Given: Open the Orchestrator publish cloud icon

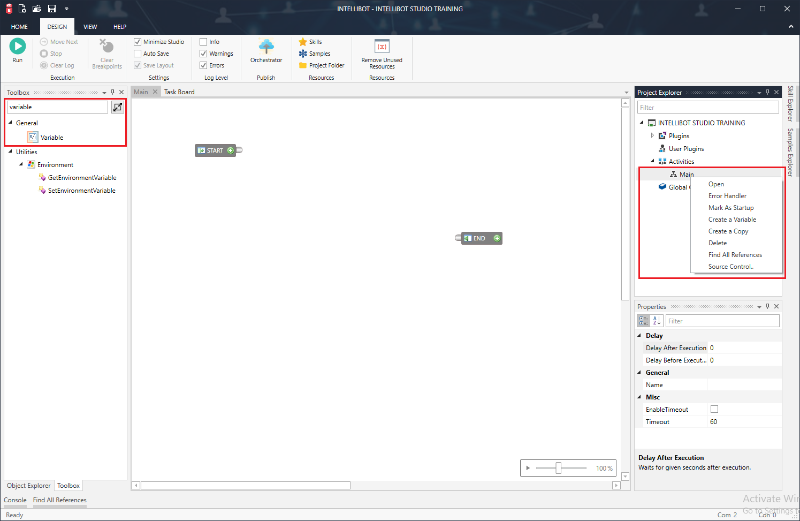Looking at the screenshot, I should pyautogui.click(x=267, y=46).
